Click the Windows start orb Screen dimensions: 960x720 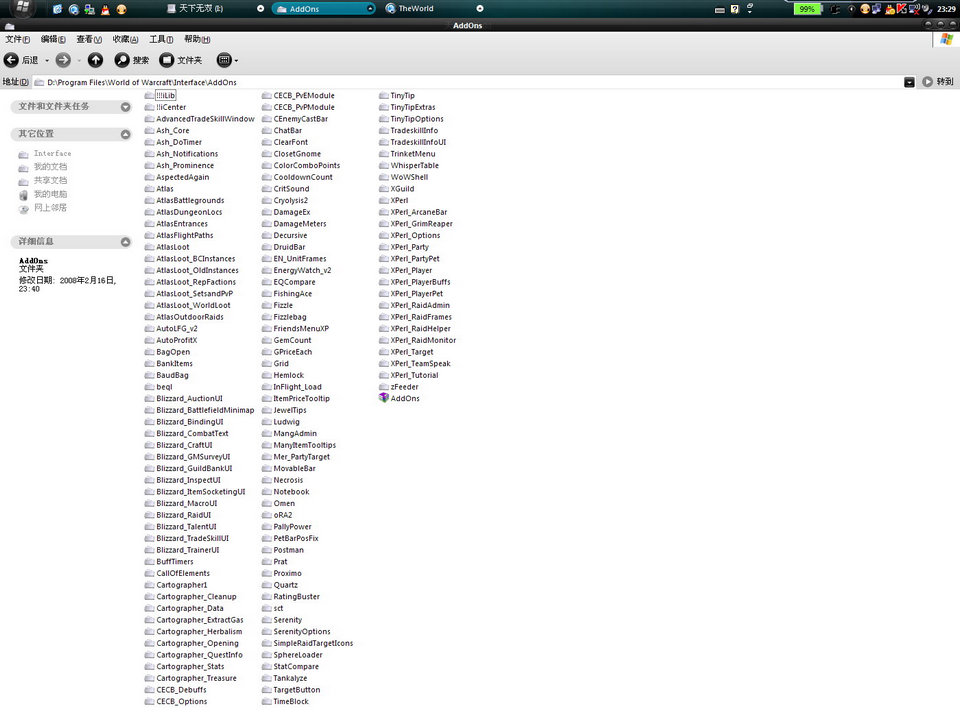pyautogui.click(x=23, y=7)
